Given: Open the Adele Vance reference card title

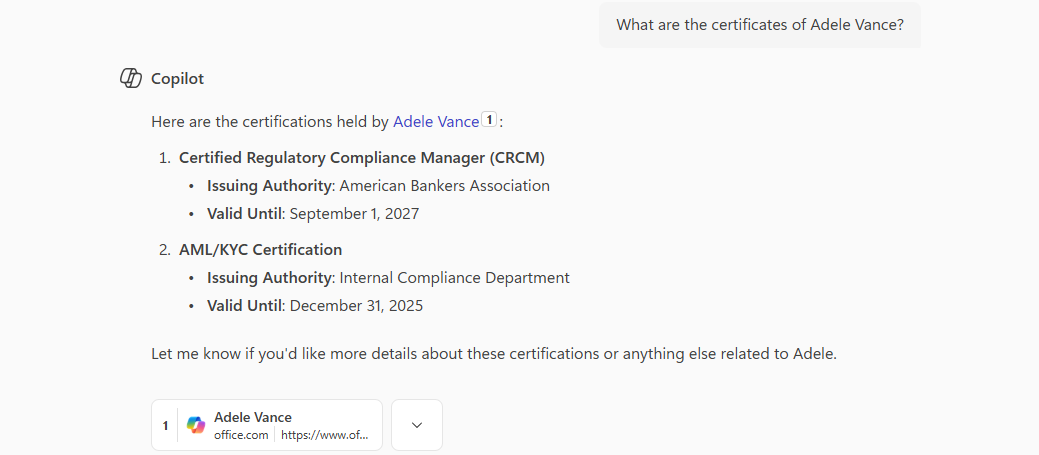Looking at the screenshot, I should pyautogui.click(x=253, y=417).
